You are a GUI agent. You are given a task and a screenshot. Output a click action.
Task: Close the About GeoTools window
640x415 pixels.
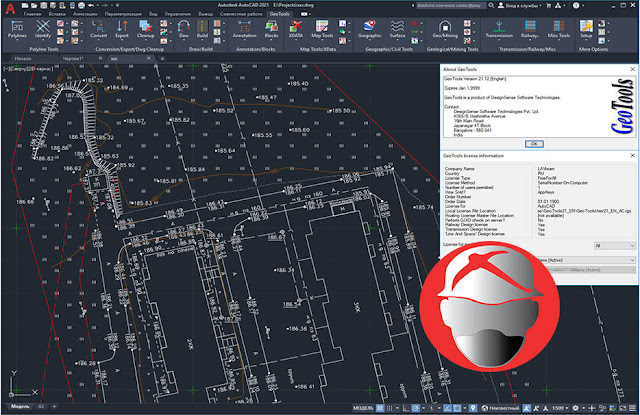(632, 69)
